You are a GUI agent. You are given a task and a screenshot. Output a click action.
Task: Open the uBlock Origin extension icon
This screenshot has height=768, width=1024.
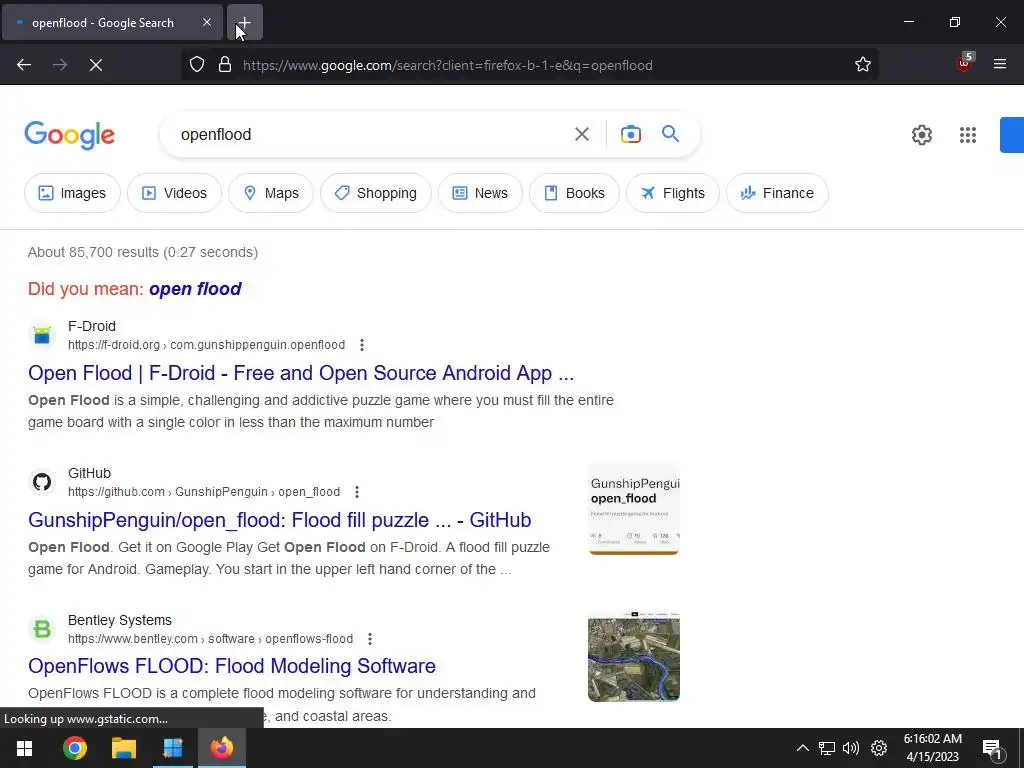[965, 62]
